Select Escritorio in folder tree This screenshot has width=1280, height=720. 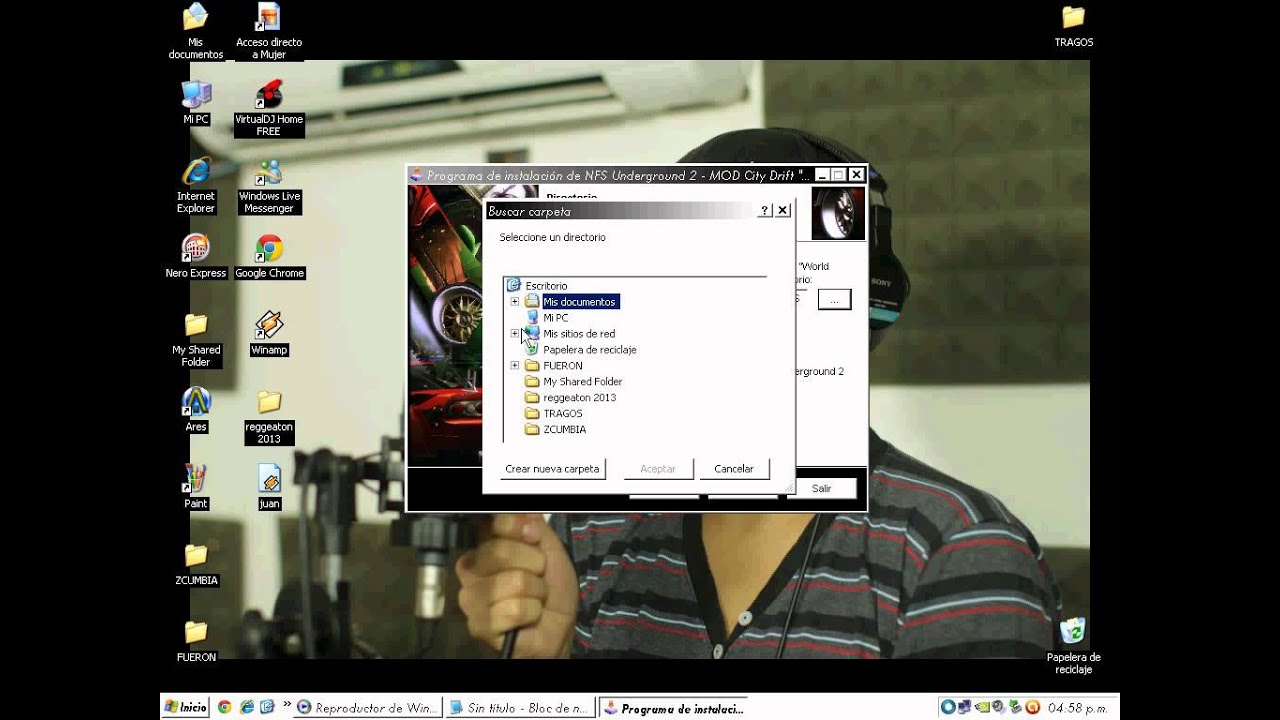[x=545, y=285]
